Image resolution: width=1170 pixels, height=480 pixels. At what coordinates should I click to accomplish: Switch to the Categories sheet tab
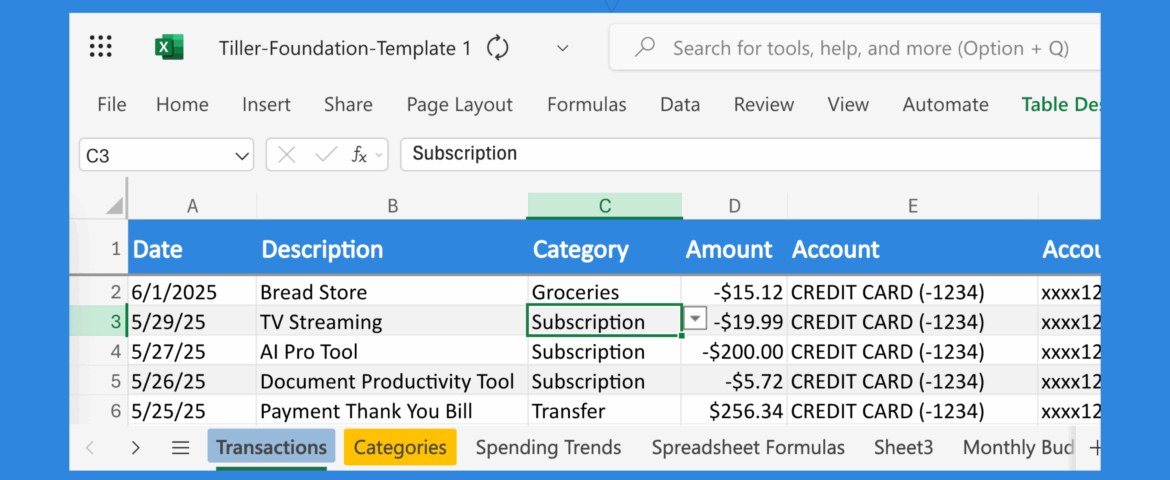tap(400, 447)
